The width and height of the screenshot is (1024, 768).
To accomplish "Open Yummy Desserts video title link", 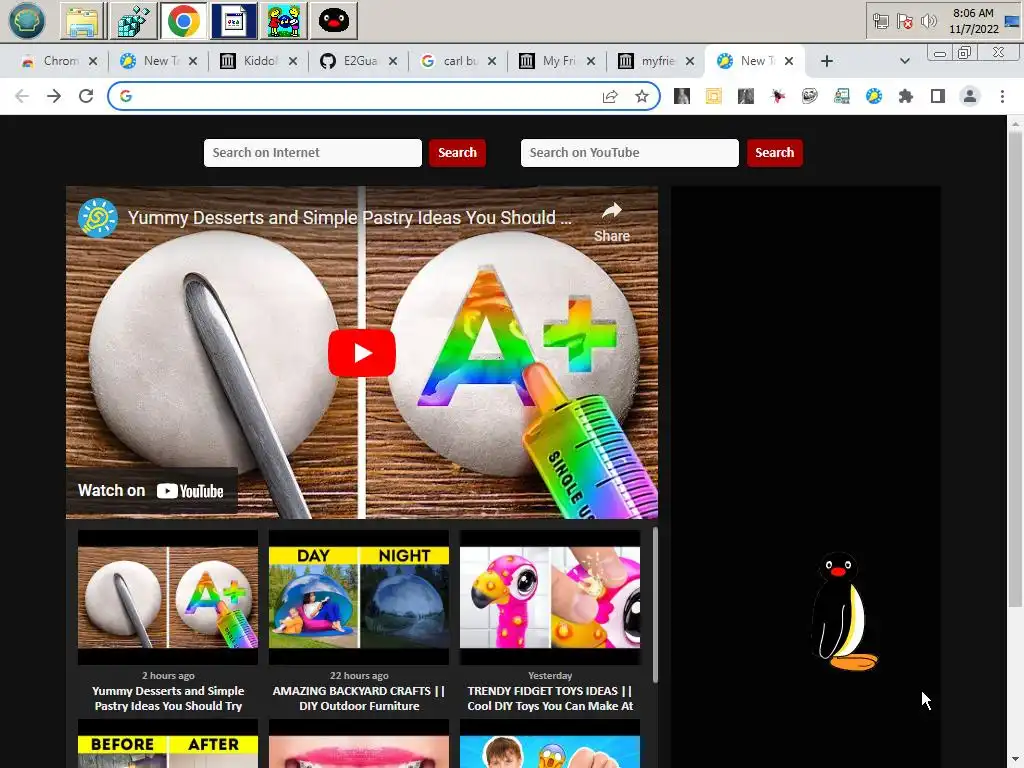I will (349, 217).
